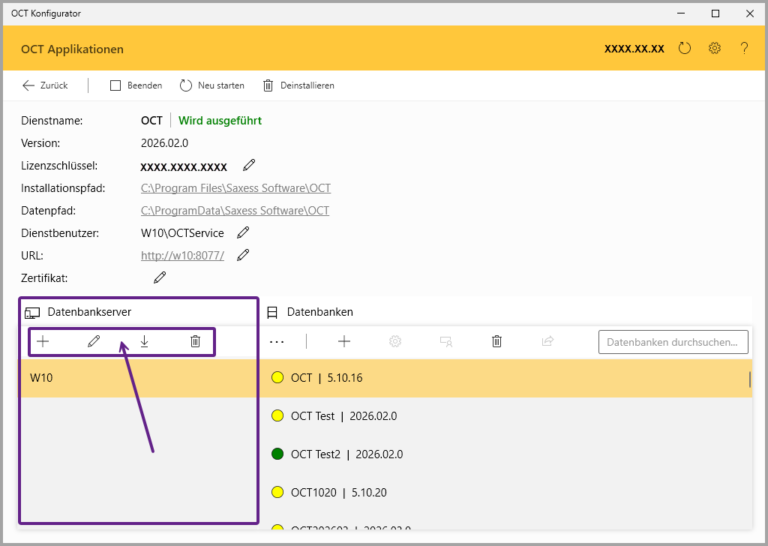Add a new database in Datenbanken toolbar
This screenshot has height=546, width=768.
coord(344,342)
